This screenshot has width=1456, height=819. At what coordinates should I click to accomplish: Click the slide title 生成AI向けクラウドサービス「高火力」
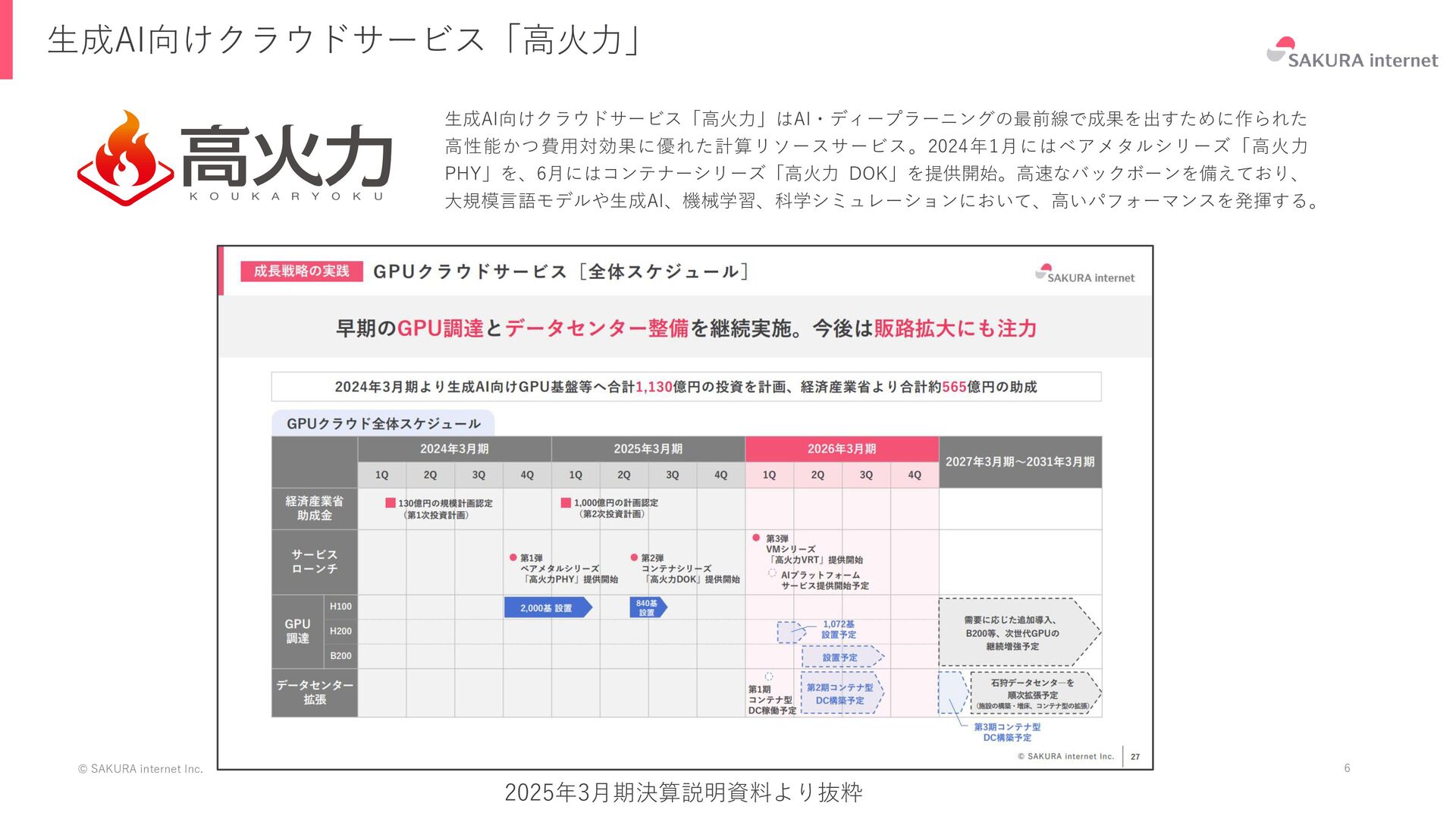[x=345, y=40]
